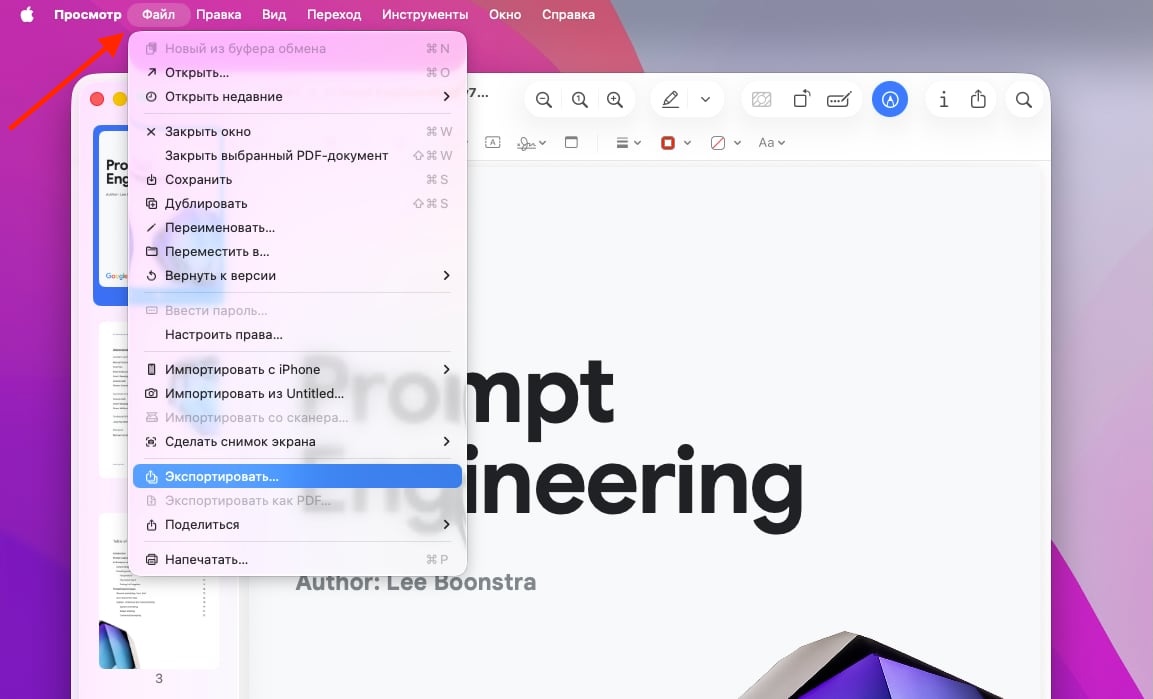Screen dimensions: 1153x699
Task: Open the line style dropdown
Action: click(628, 143)
